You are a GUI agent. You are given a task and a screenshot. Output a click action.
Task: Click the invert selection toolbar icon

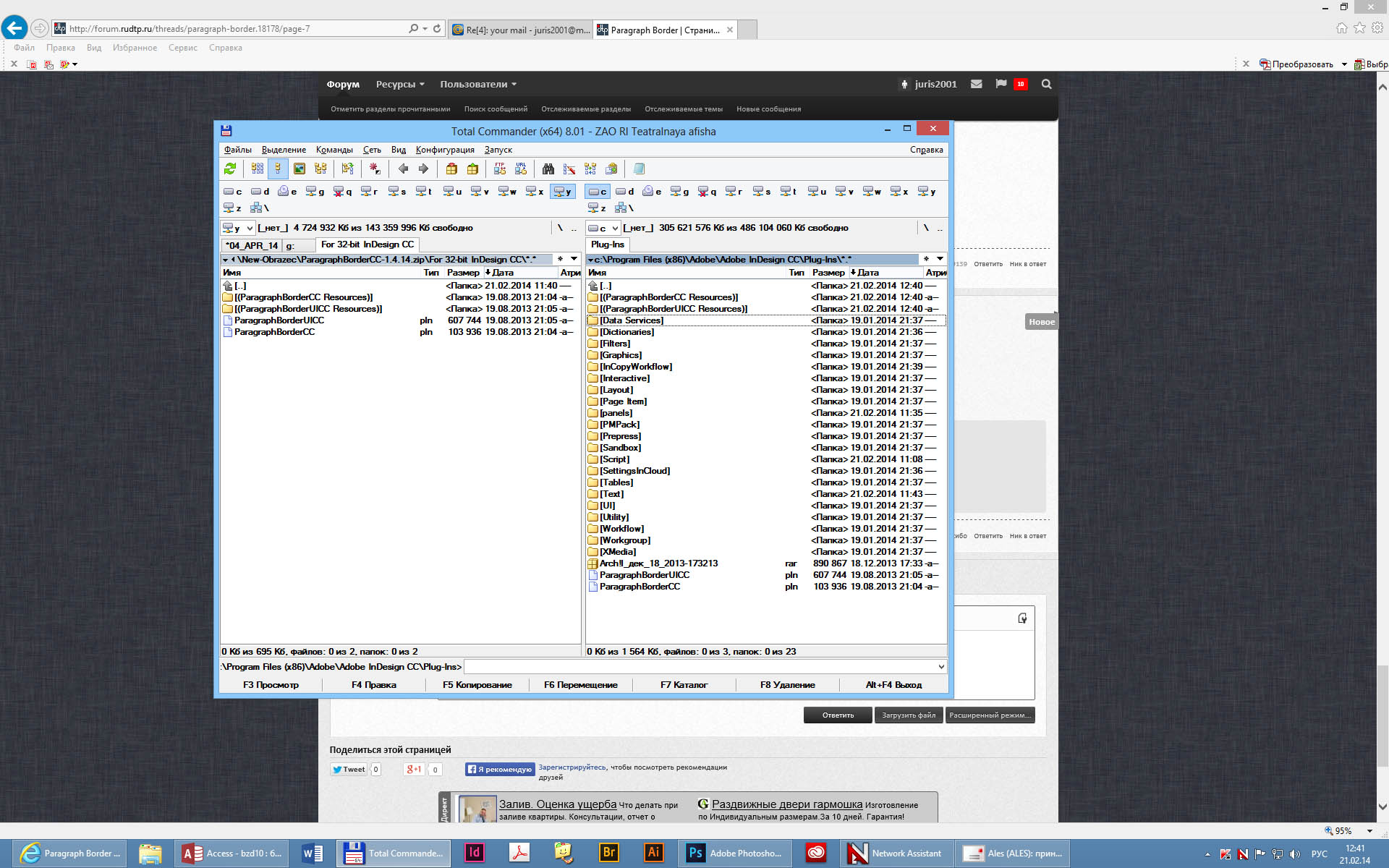click(375, 169)
